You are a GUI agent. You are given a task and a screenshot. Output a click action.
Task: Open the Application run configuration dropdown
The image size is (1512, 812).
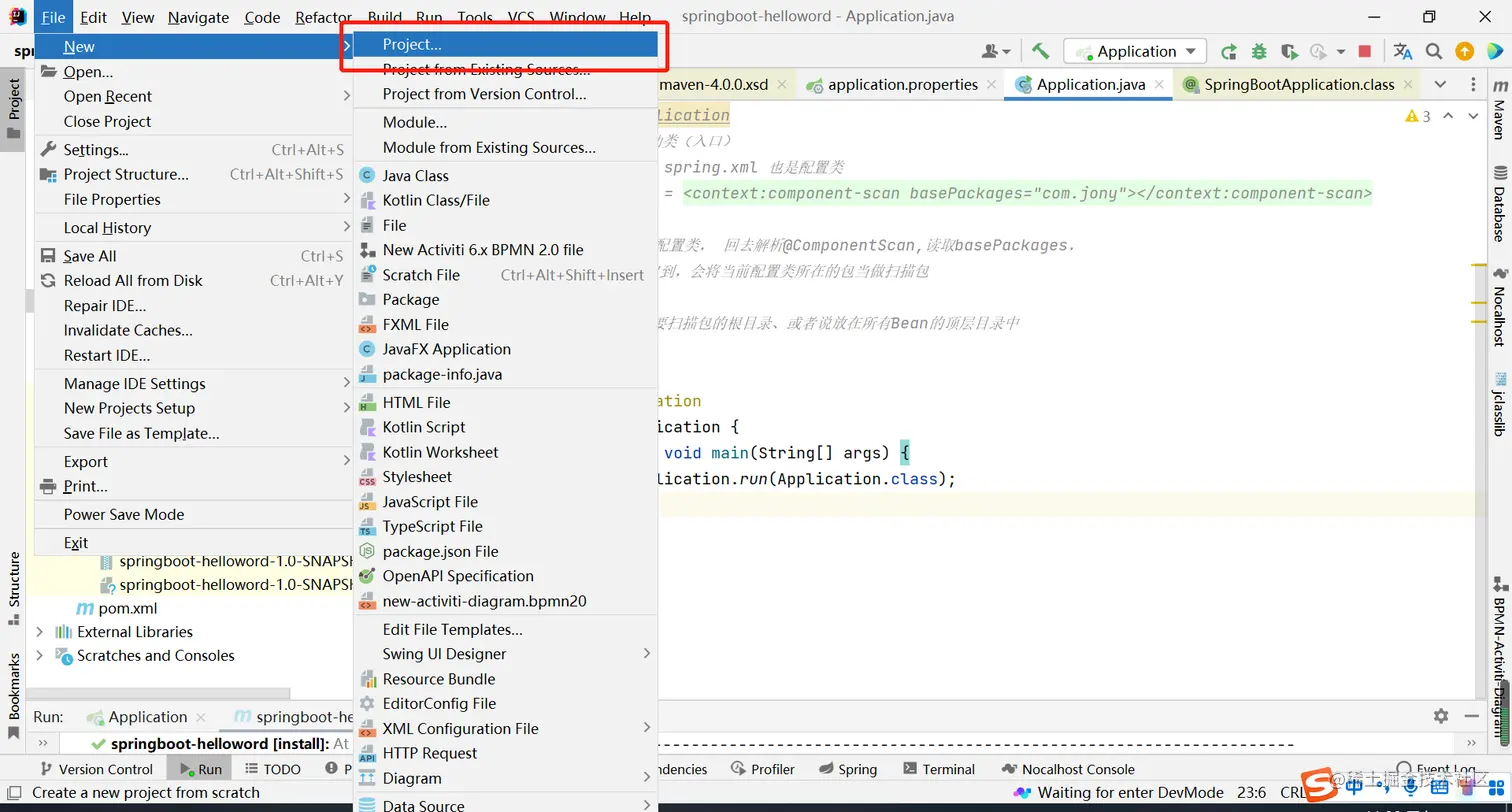(1135, 51)
